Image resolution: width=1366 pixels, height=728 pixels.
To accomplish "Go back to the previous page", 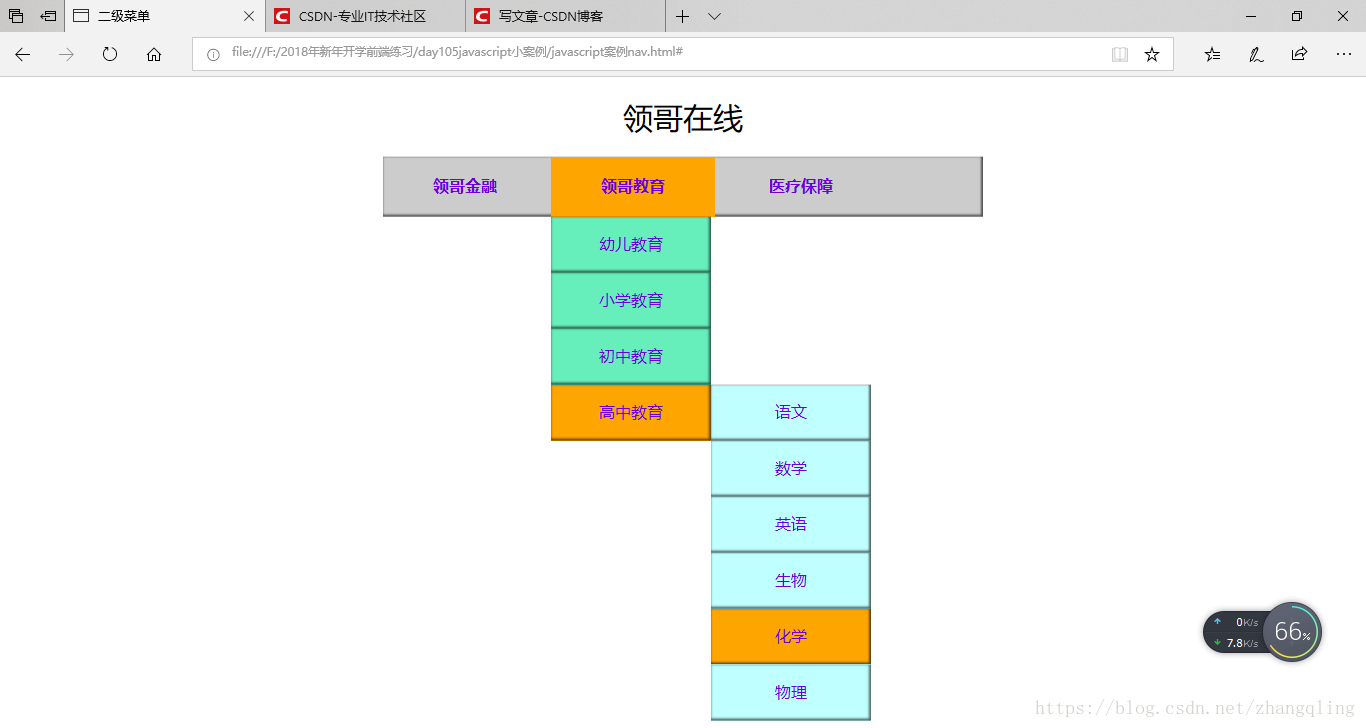I will [22, 54].
